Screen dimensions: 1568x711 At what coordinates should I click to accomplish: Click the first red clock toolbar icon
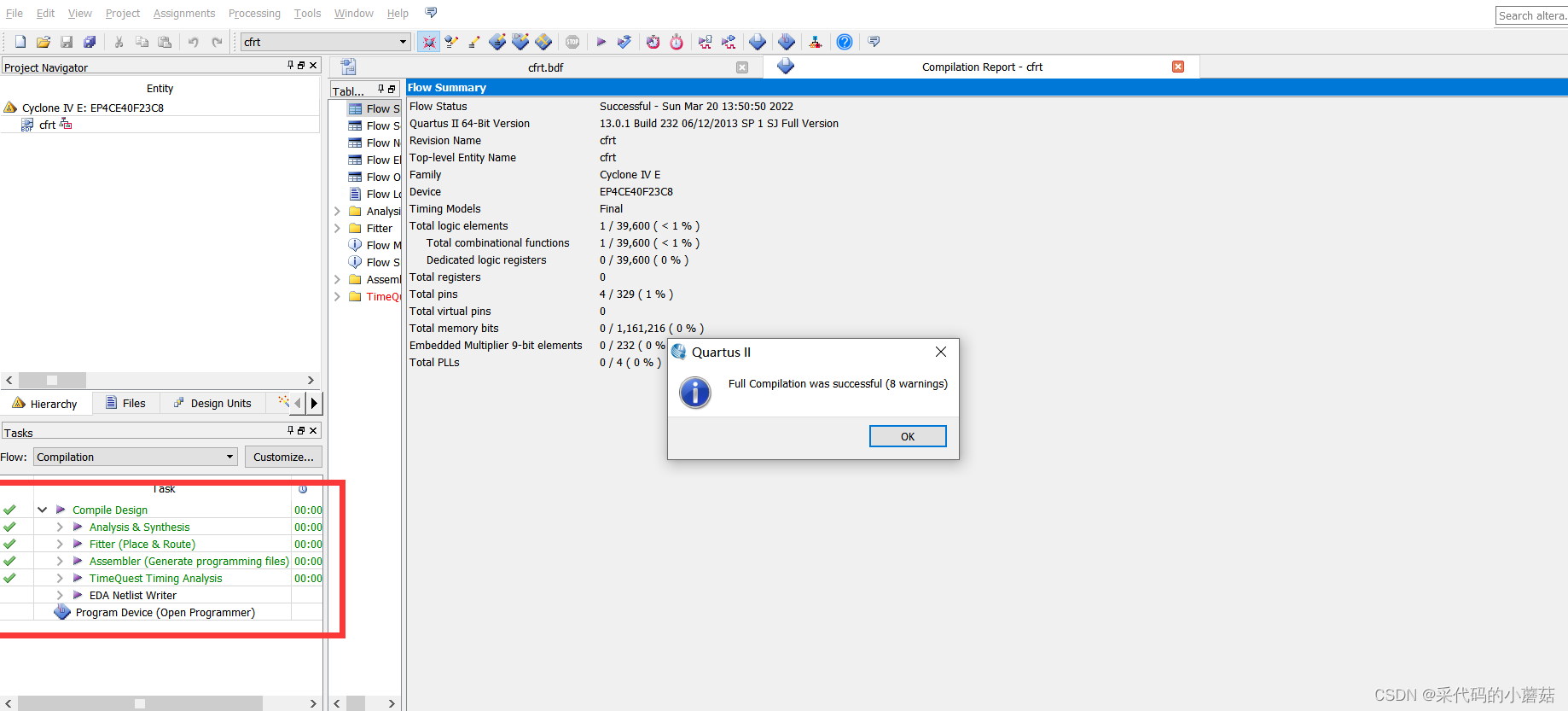[x=653, y=42]
